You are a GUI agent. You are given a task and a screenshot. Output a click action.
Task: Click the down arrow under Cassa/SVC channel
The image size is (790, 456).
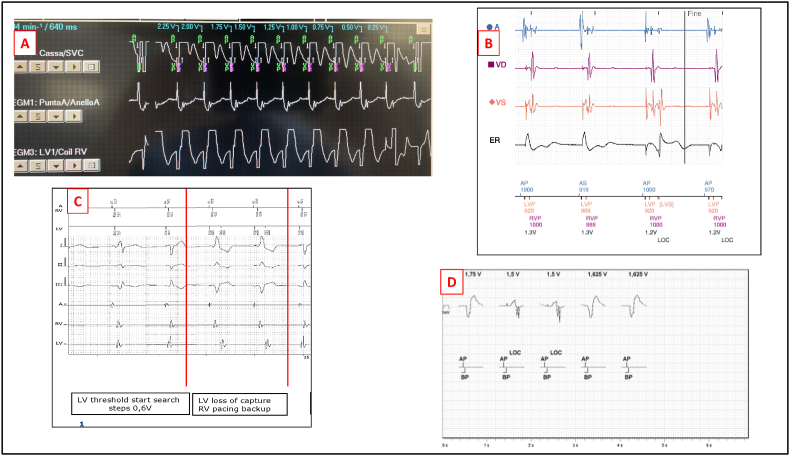(58, 67)
